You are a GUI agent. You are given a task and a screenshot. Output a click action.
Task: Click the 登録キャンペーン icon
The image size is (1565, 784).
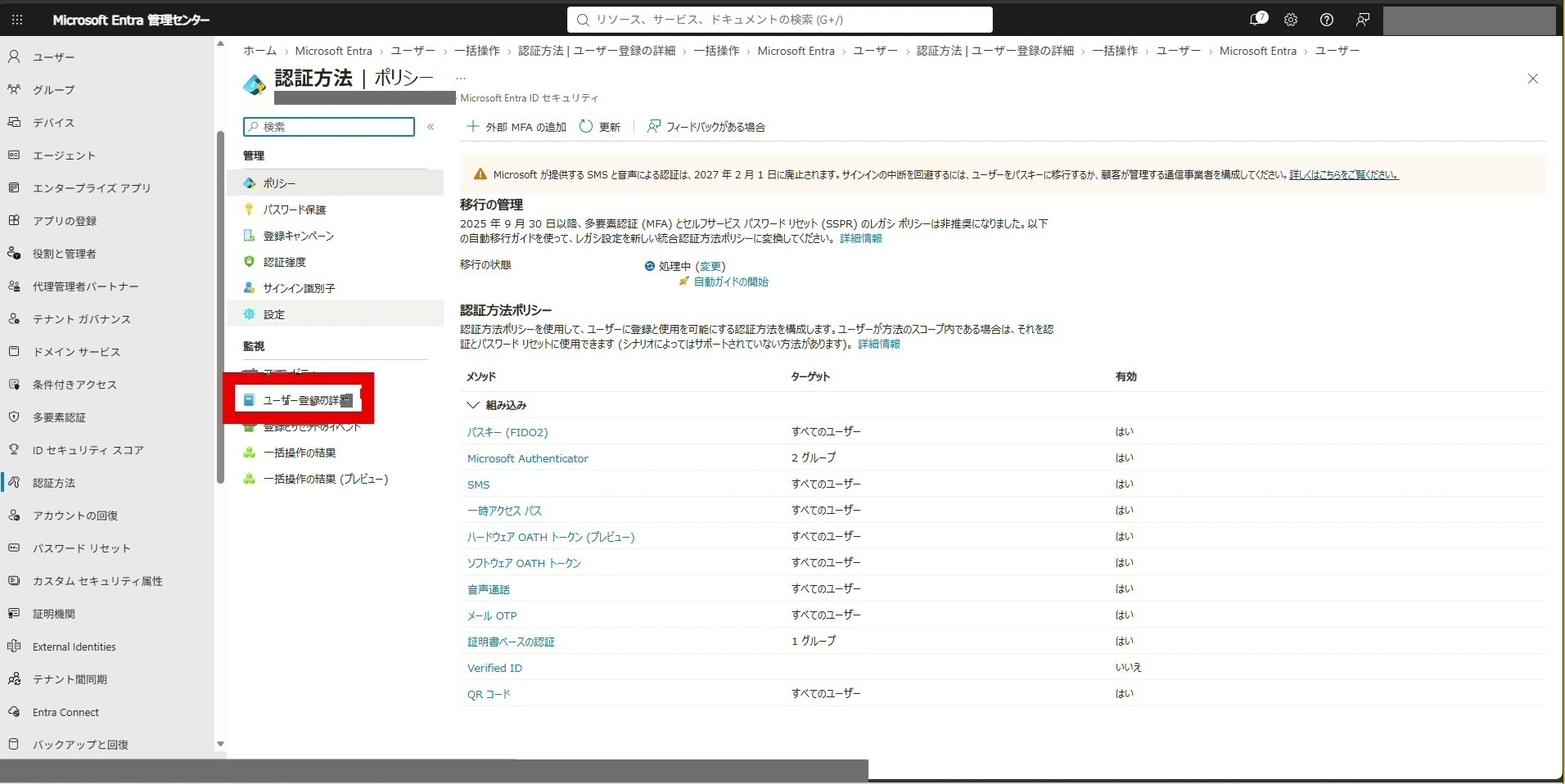[250, 236]
